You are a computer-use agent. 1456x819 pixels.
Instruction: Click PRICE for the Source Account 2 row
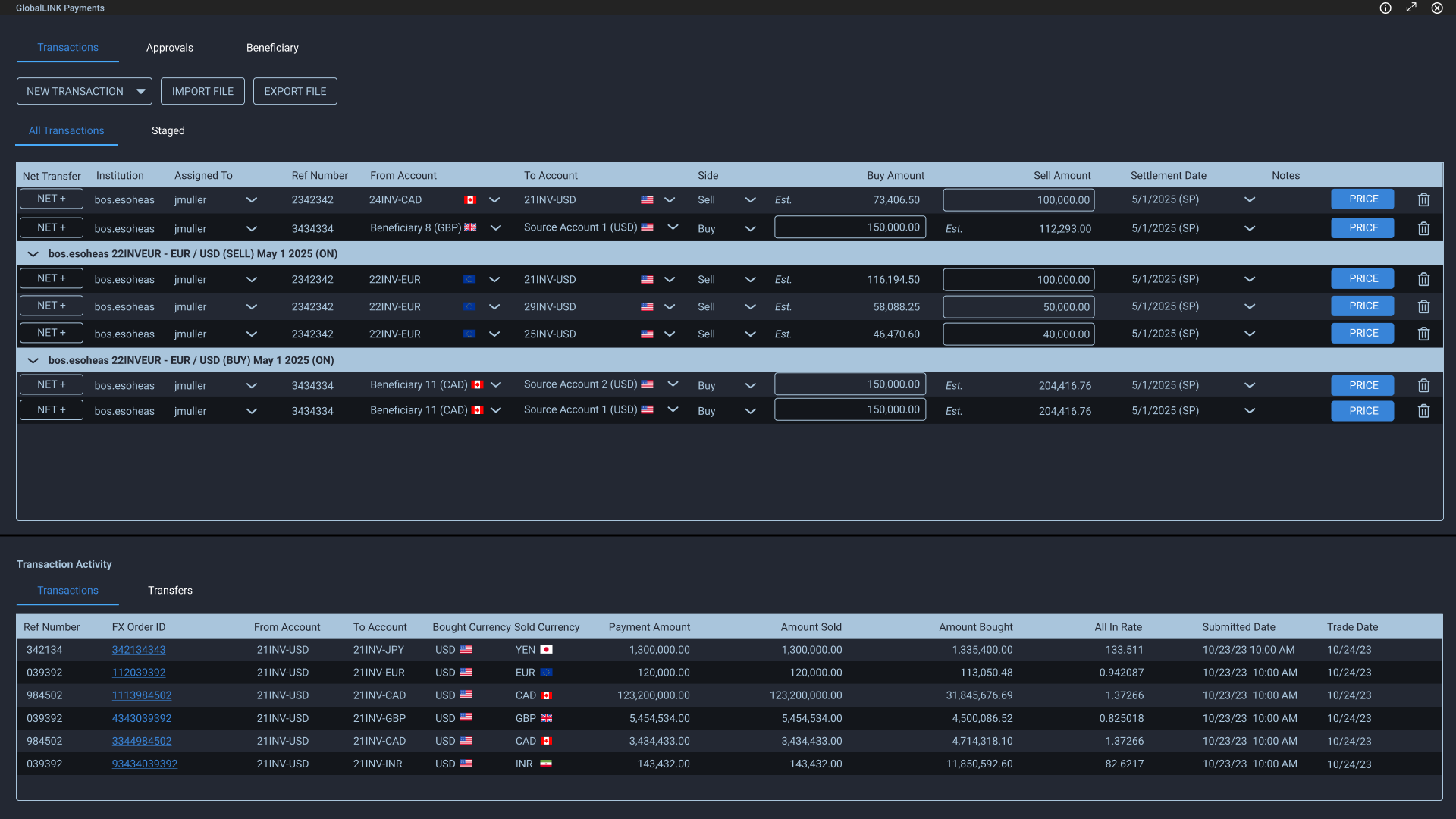click(1363, 385)
